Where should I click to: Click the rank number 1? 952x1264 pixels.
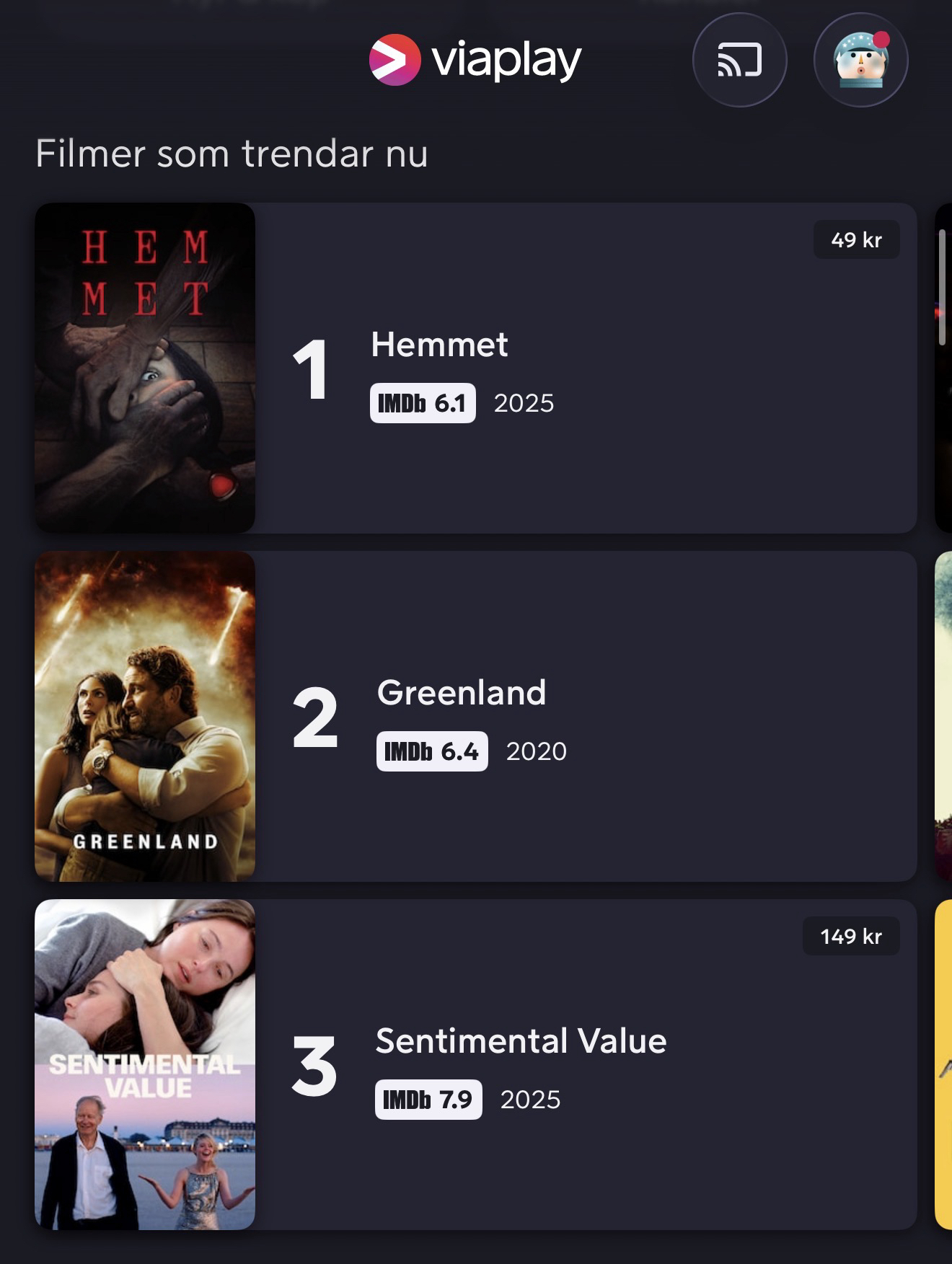coord(311,370)
